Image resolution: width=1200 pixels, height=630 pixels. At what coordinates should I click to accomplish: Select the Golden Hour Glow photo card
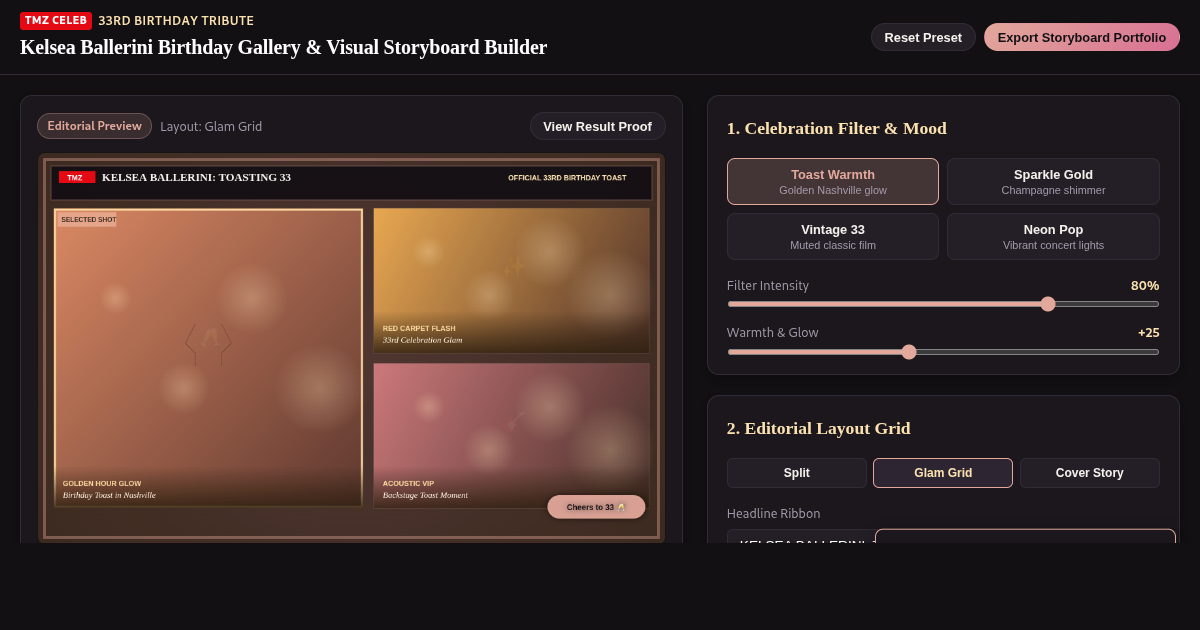click(x=208, y=358)
